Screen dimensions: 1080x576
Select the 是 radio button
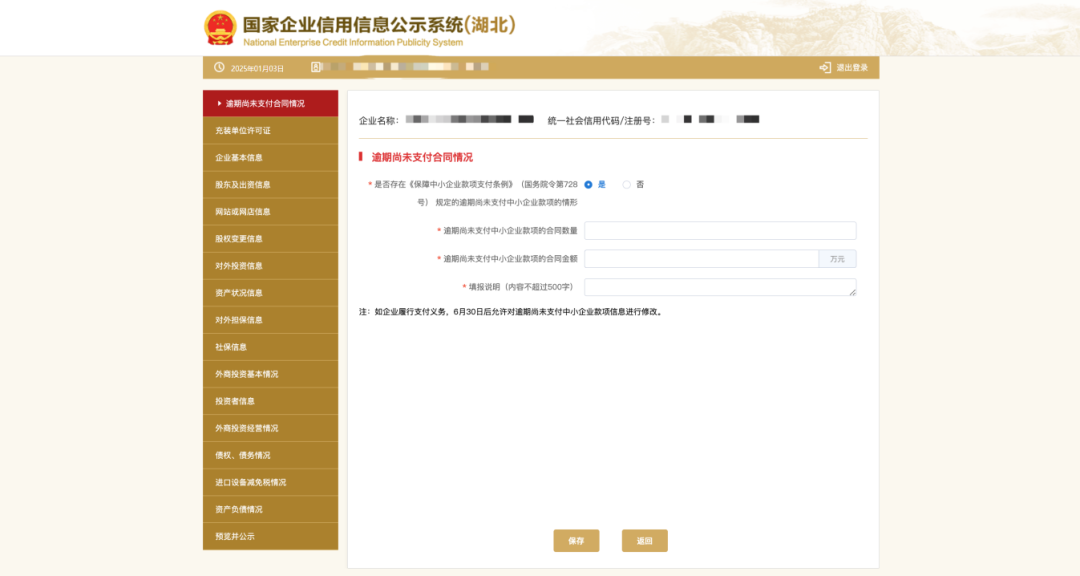tap(588, 185)
